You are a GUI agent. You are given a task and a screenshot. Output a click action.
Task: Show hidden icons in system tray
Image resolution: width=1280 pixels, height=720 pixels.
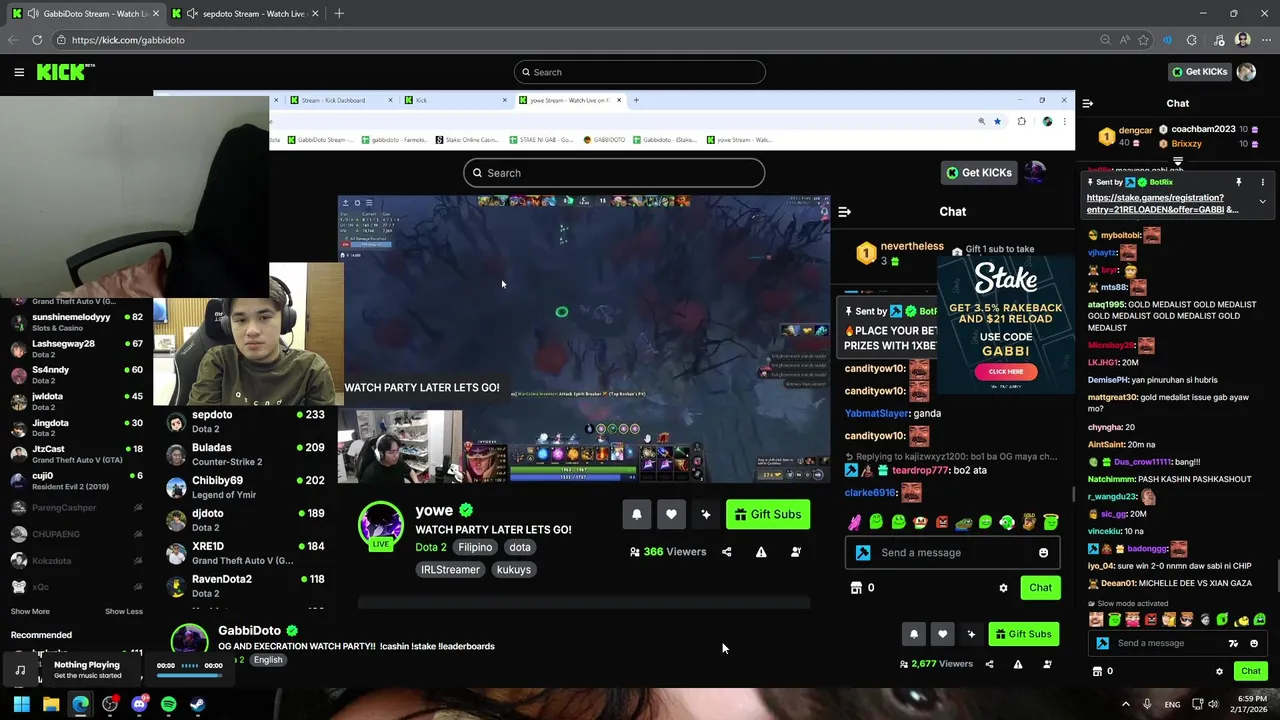tap(1126, 704)
